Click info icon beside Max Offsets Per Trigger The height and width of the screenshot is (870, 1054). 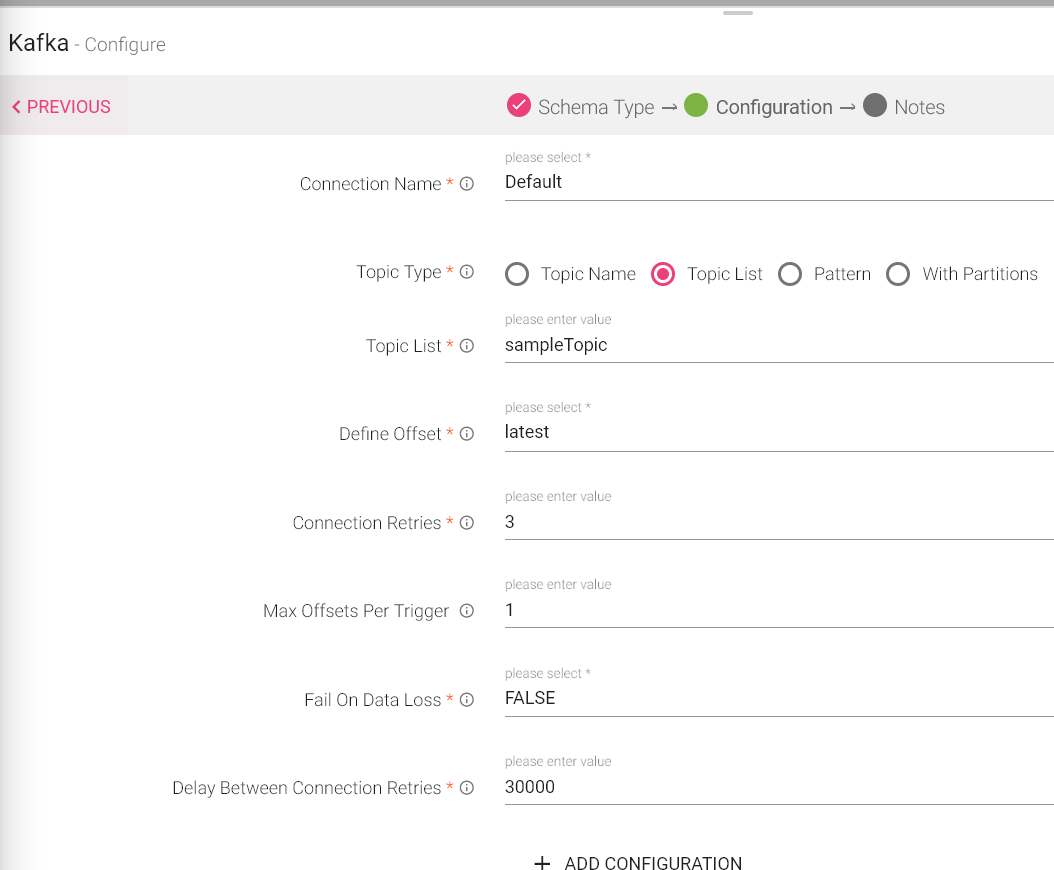click(x=466, y=611)
